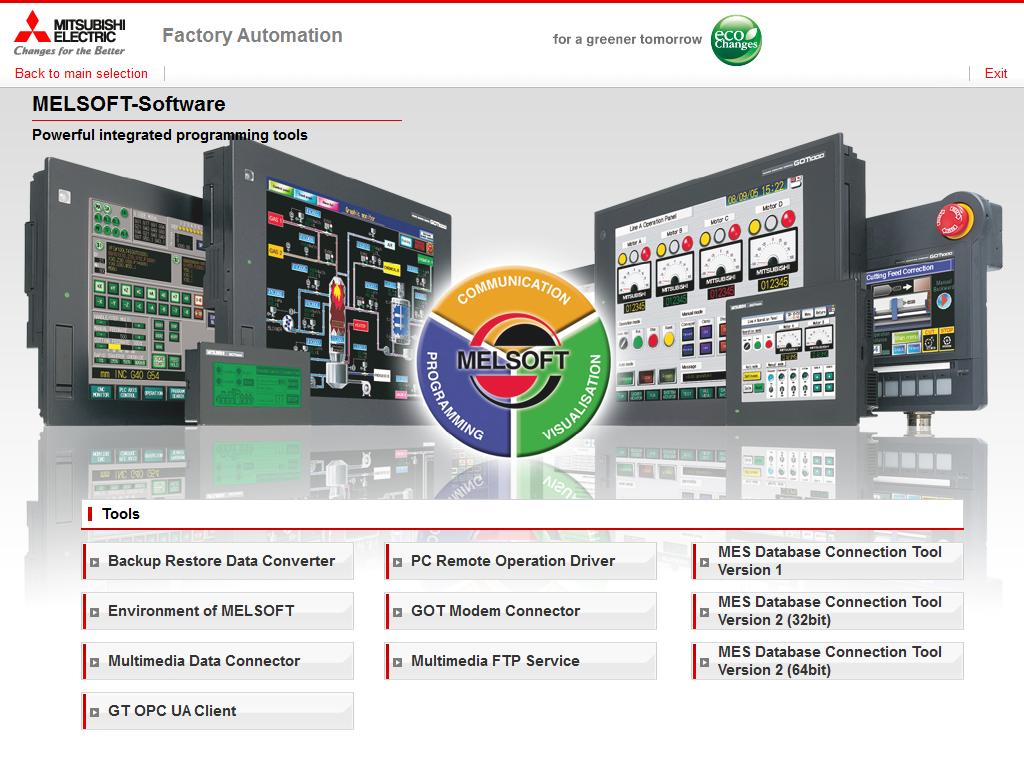Click arrow icon beside Environment of MELSOFT

[95, 613]
